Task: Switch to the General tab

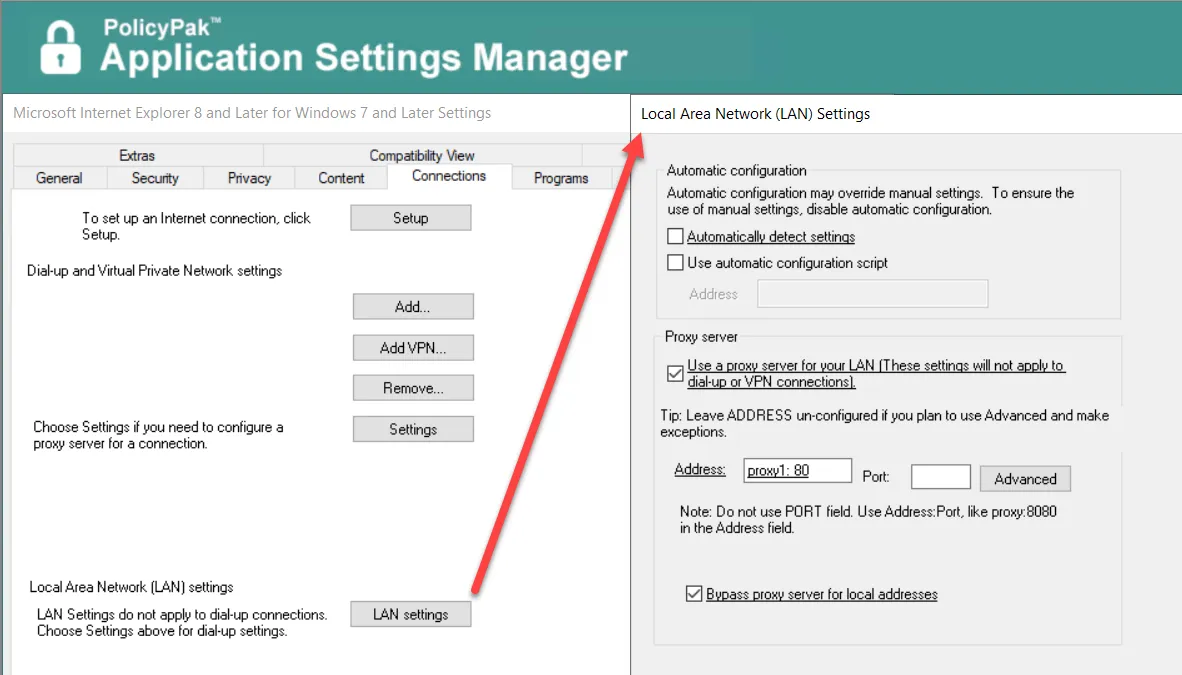Action: (60, 178)
